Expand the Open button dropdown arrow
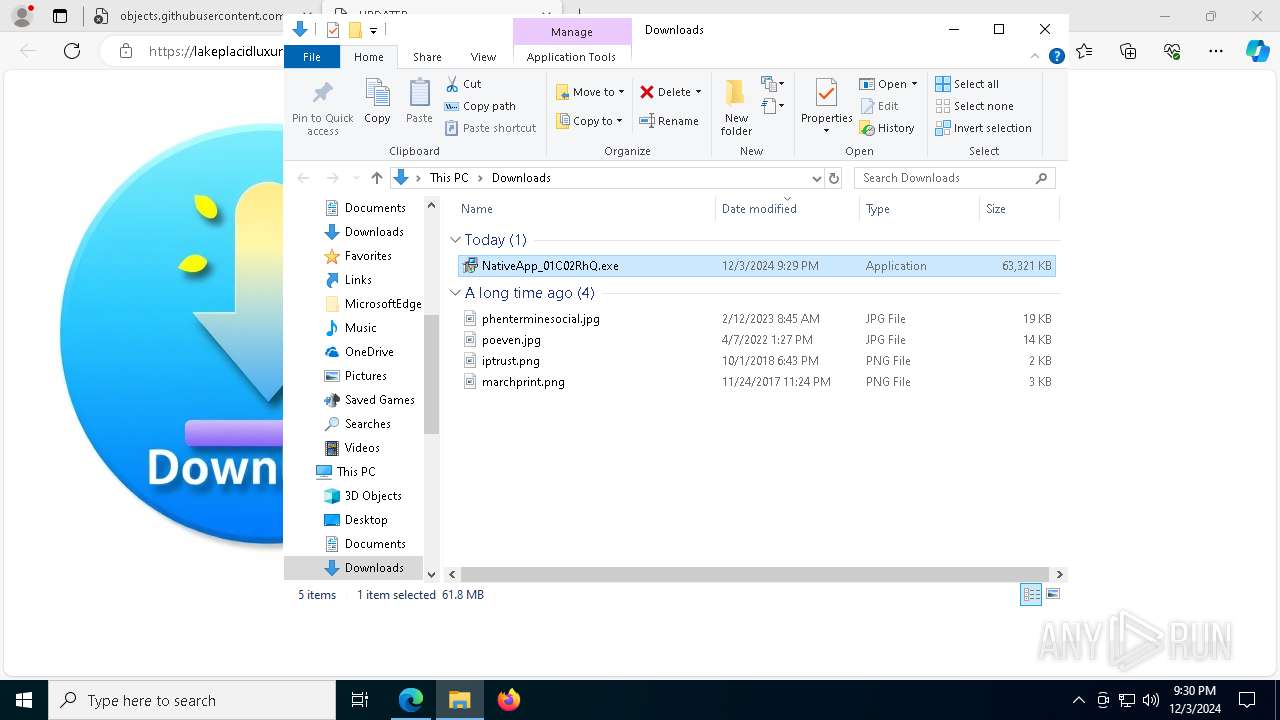The width and height of the screenshot is (1280, 720). coord(914,84)
